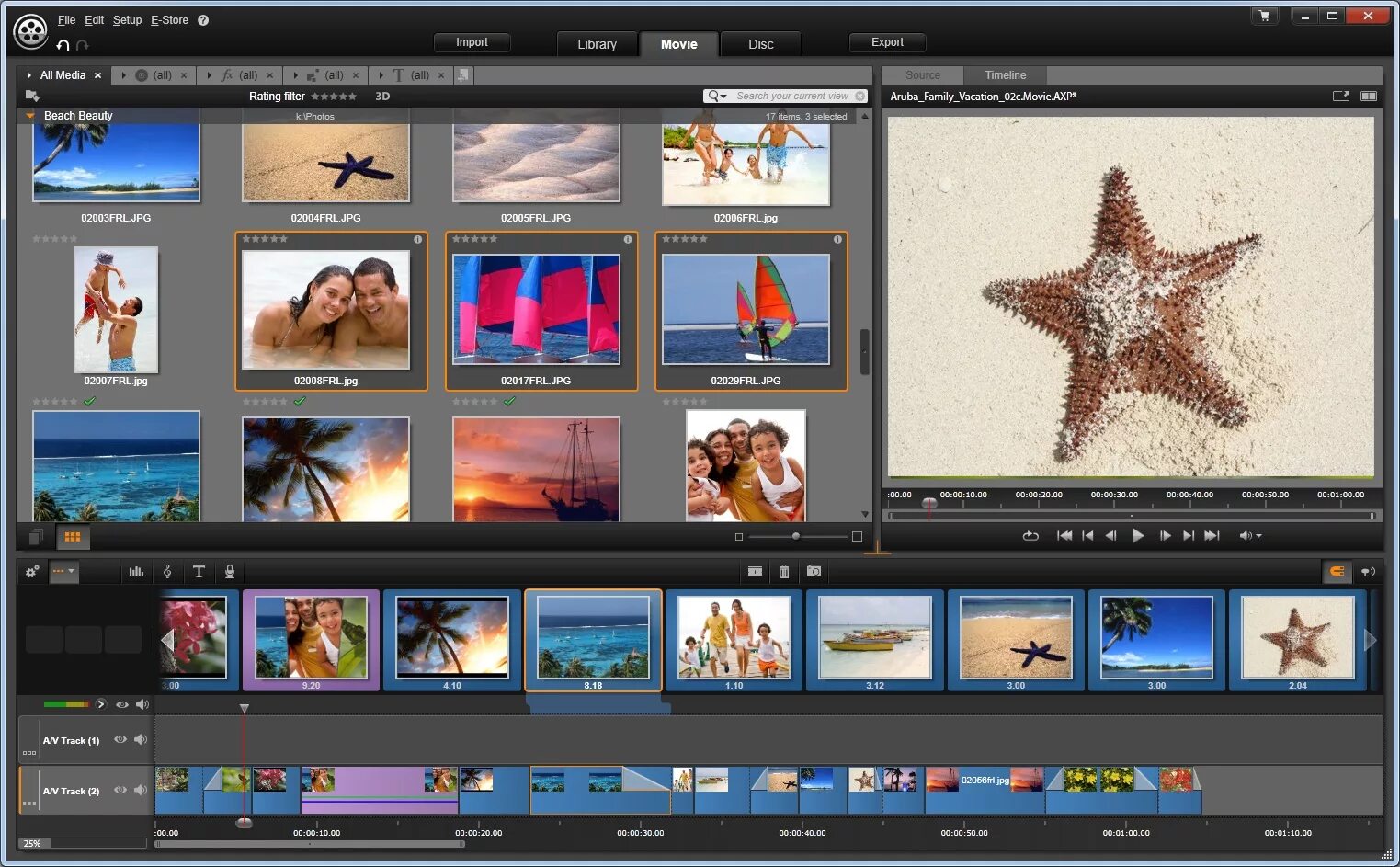Toggle audio scrubbing speaker icon
The height and width of the screenshot is (867, 1400).
(x=1368, y=572)
